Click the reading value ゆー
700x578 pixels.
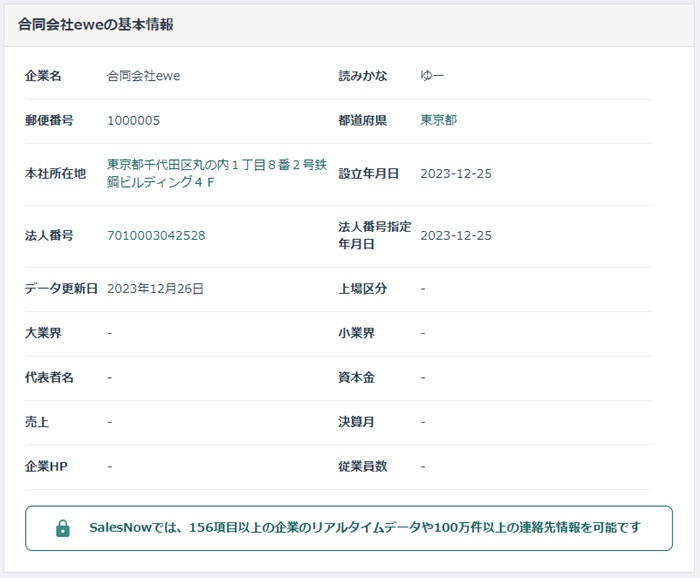[x=432, y=76]
